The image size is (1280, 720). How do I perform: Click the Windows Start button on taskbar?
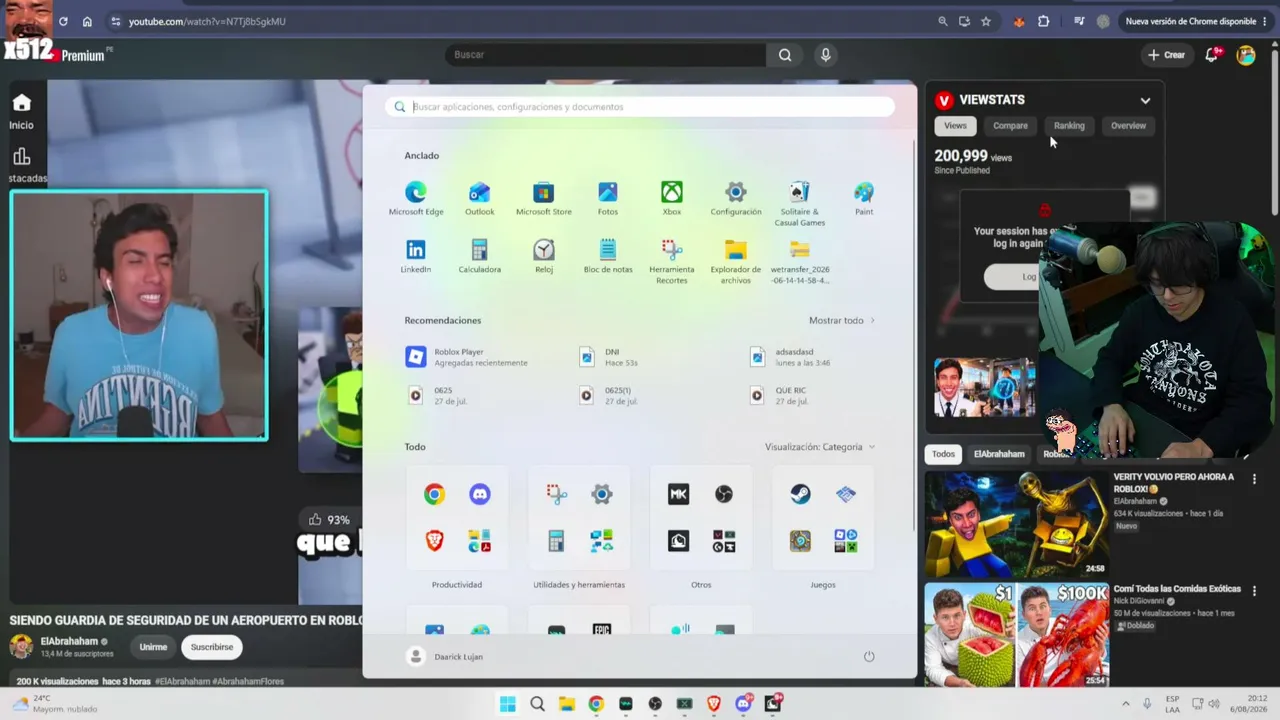[x=508, y=704]
